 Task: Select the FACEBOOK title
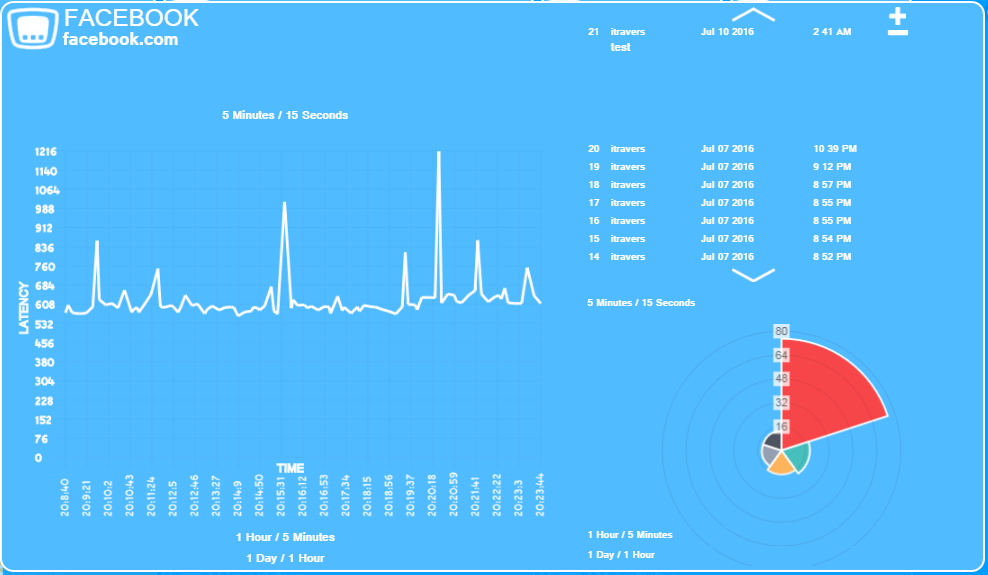pyautogui.click(x=132, y=18)
